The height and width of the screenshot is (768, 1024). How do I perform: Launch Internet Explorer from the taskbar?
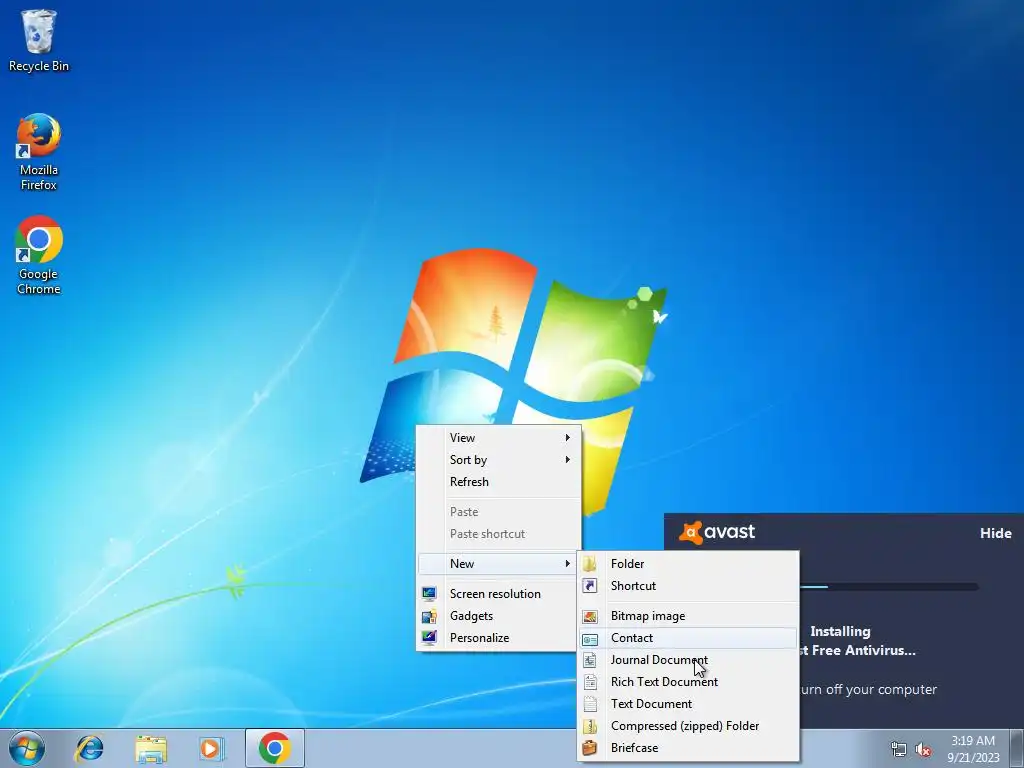pos(89,748)
